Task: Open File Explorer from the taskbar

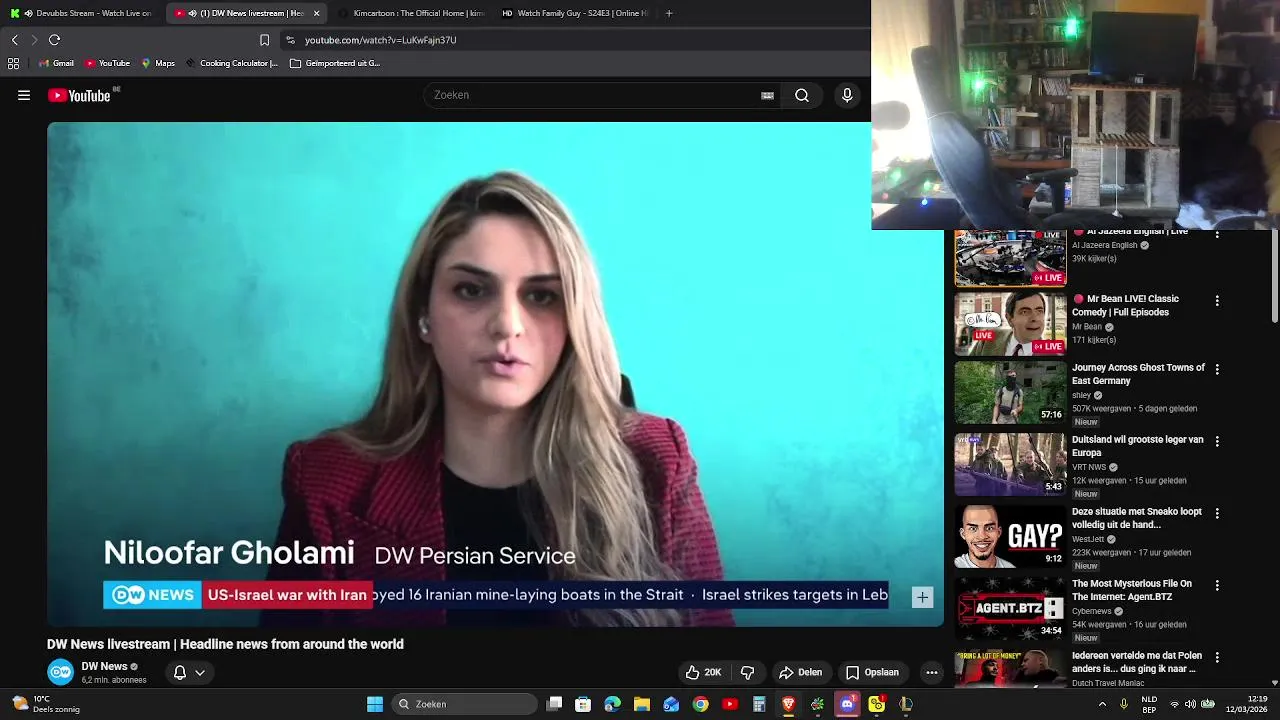Action: click(x=642, y=704)
